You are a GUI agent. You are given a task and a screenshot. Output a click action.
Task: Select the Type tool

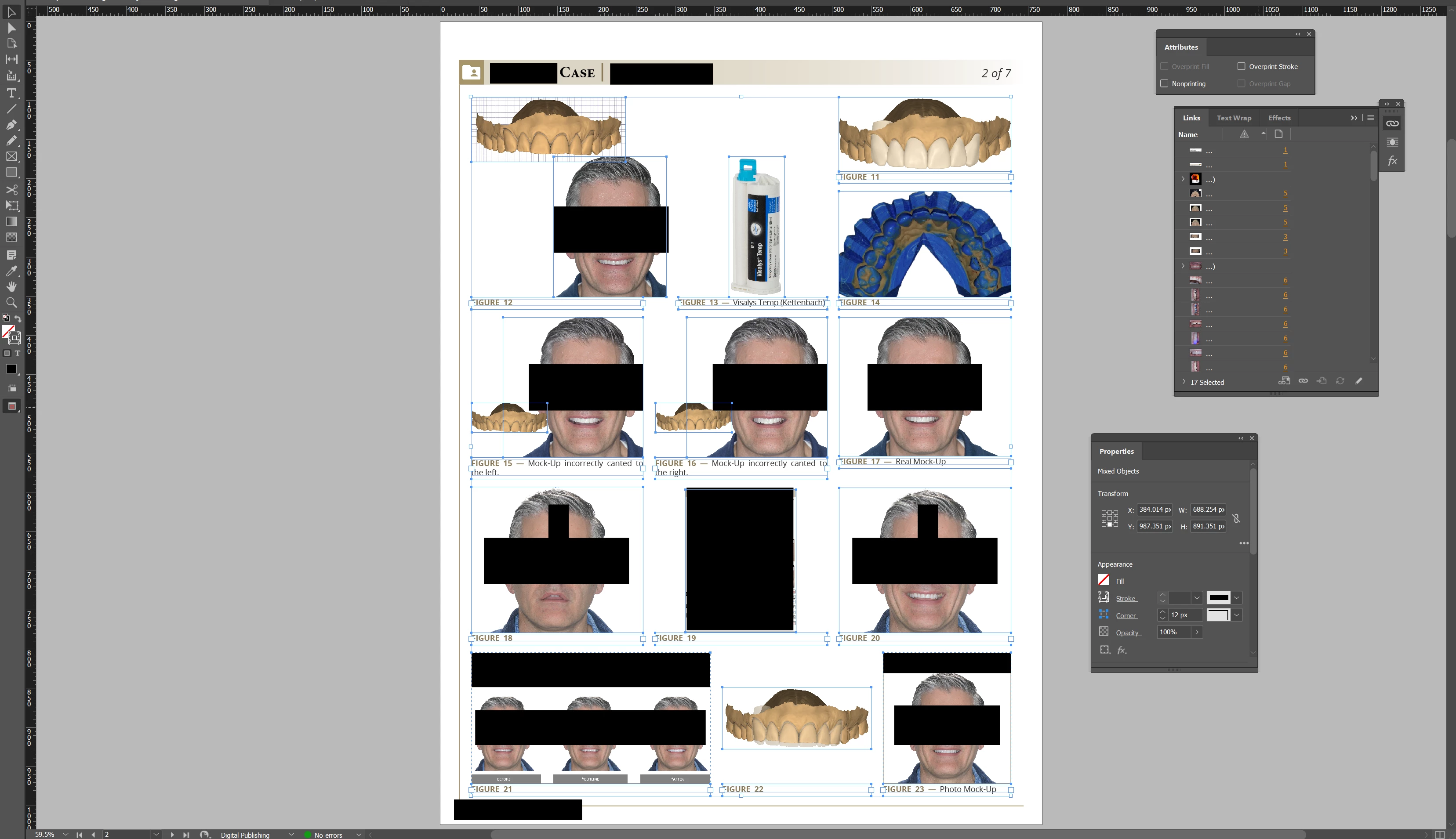coord(11,93)
